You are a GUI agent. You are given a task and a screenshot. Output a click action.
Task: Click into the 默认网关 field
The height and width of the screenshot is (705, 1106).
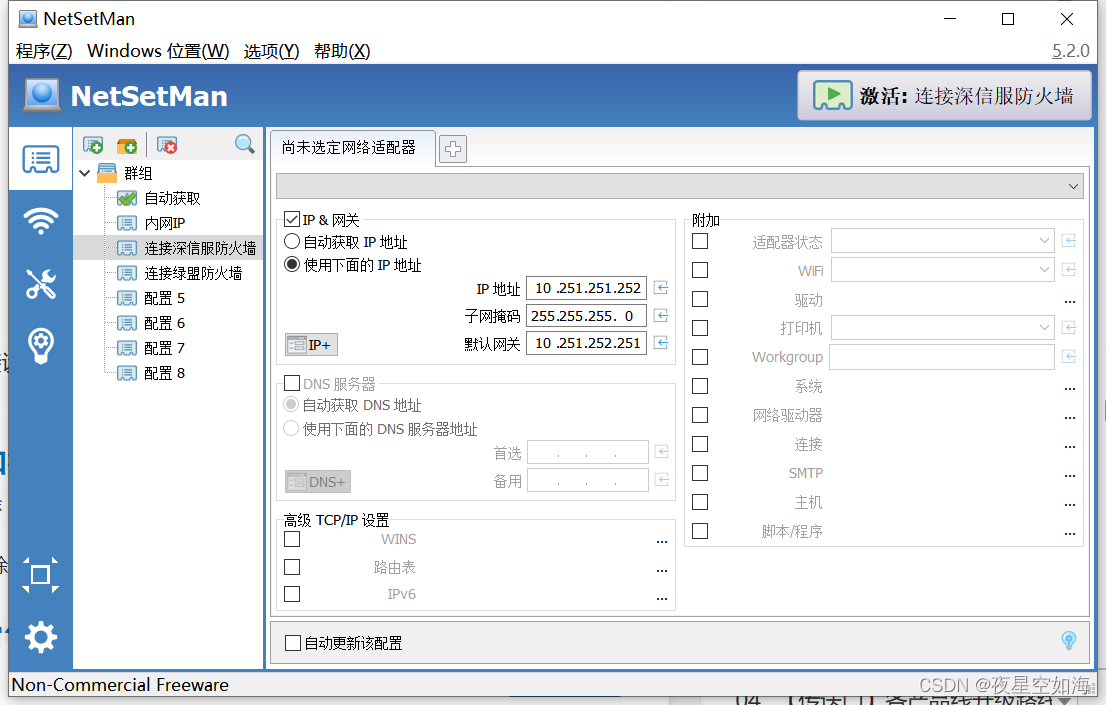click(x=587, y=343)
